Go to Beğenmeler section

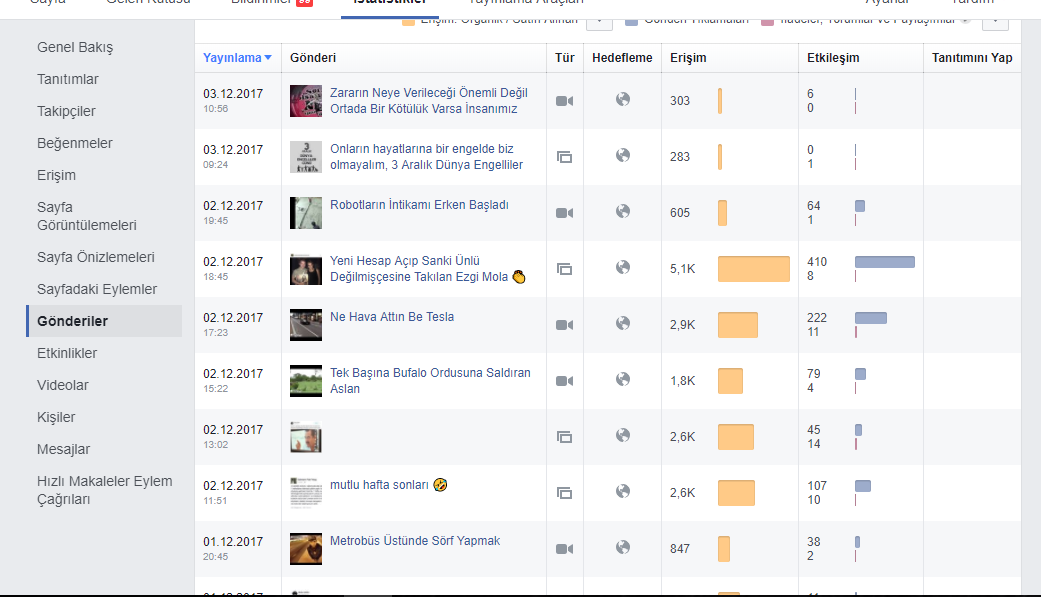[75, 143]
